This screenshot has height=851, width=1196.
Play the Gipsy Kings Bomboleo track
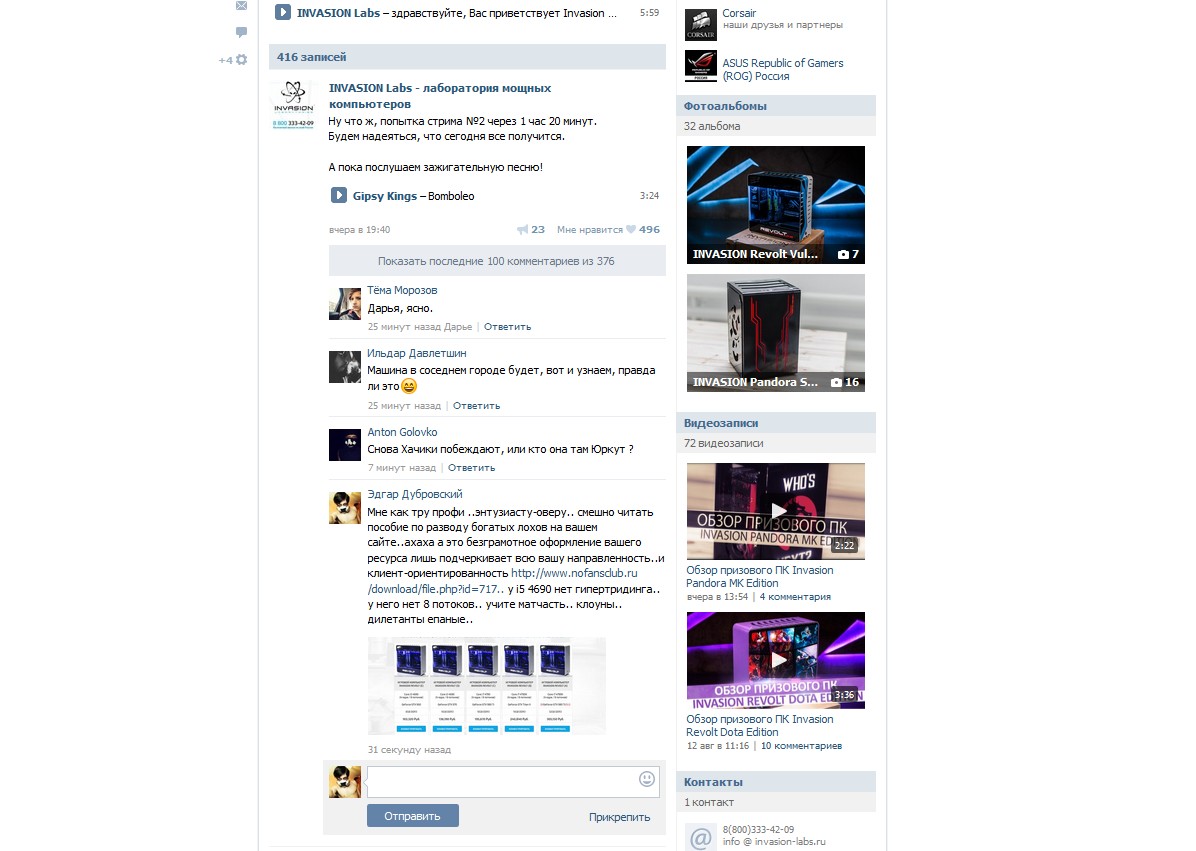point(339,196)
